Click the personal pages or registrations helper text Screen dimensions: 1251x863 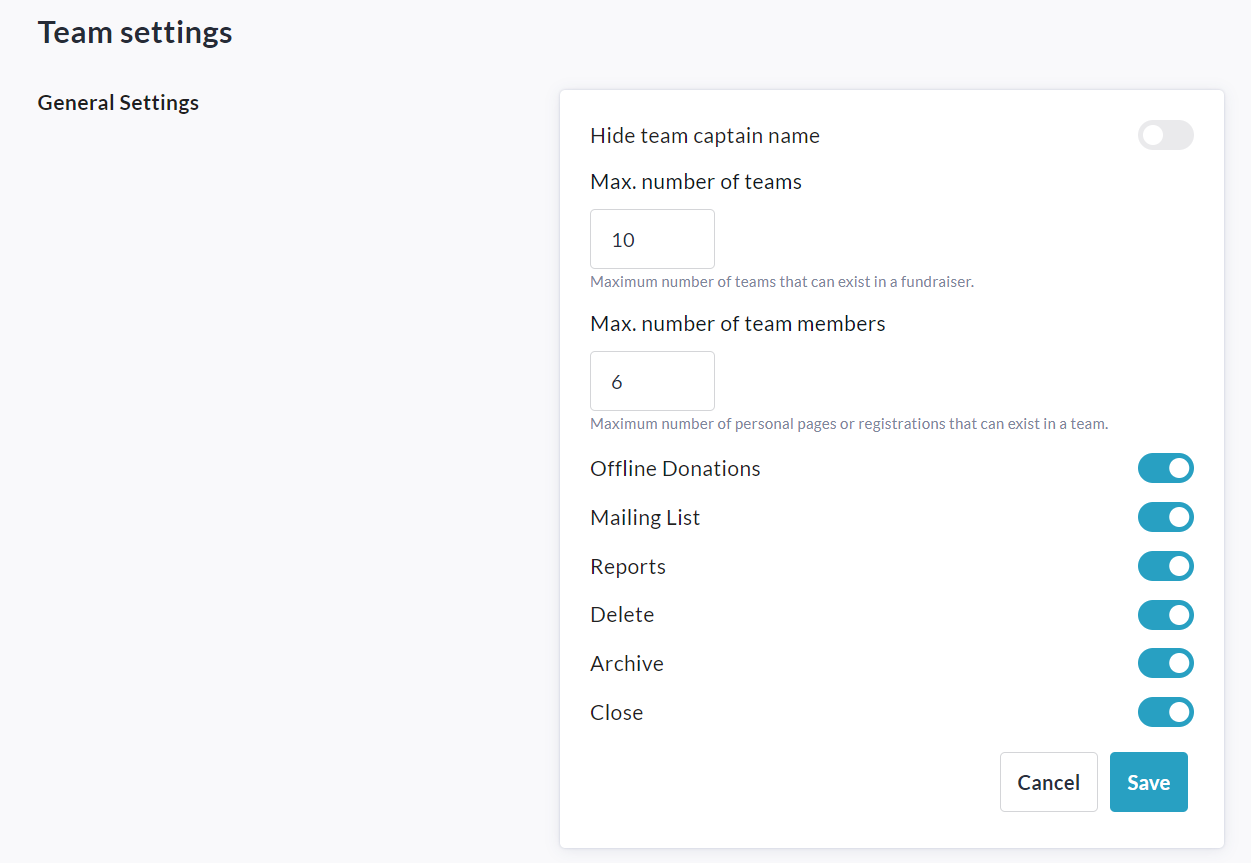[x=848, y=424]
